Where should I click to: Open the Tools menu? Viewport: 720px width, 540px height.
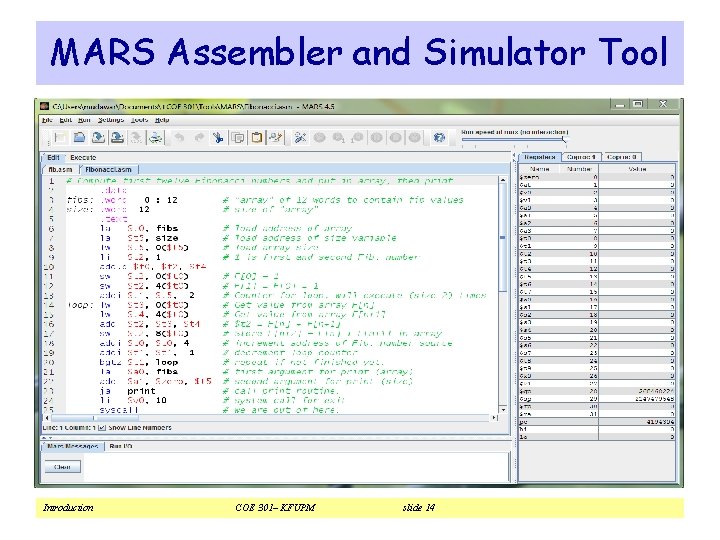click(140, 120)
